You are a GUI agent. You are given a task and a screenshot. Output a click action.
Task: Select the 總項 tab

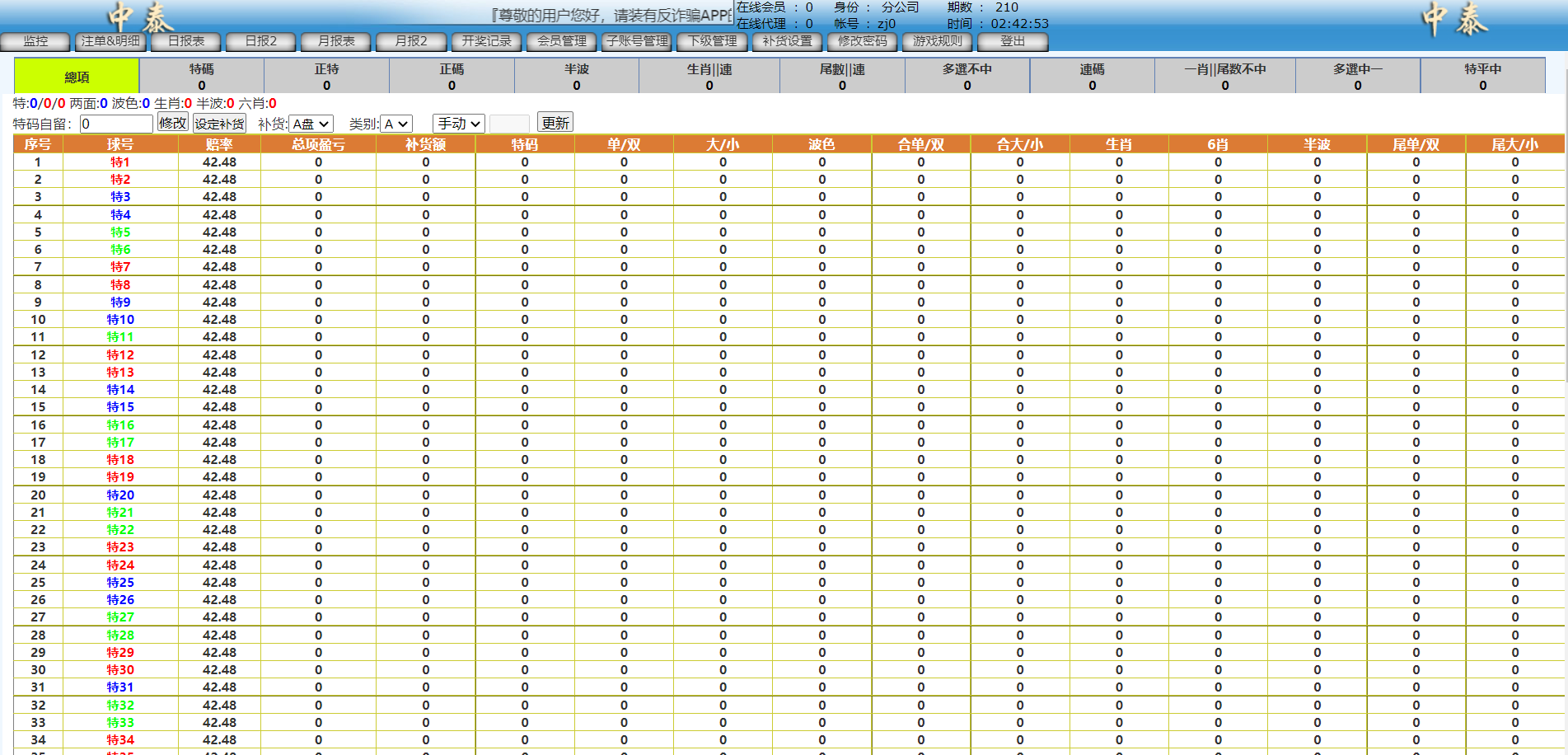[x=77, y=77]
